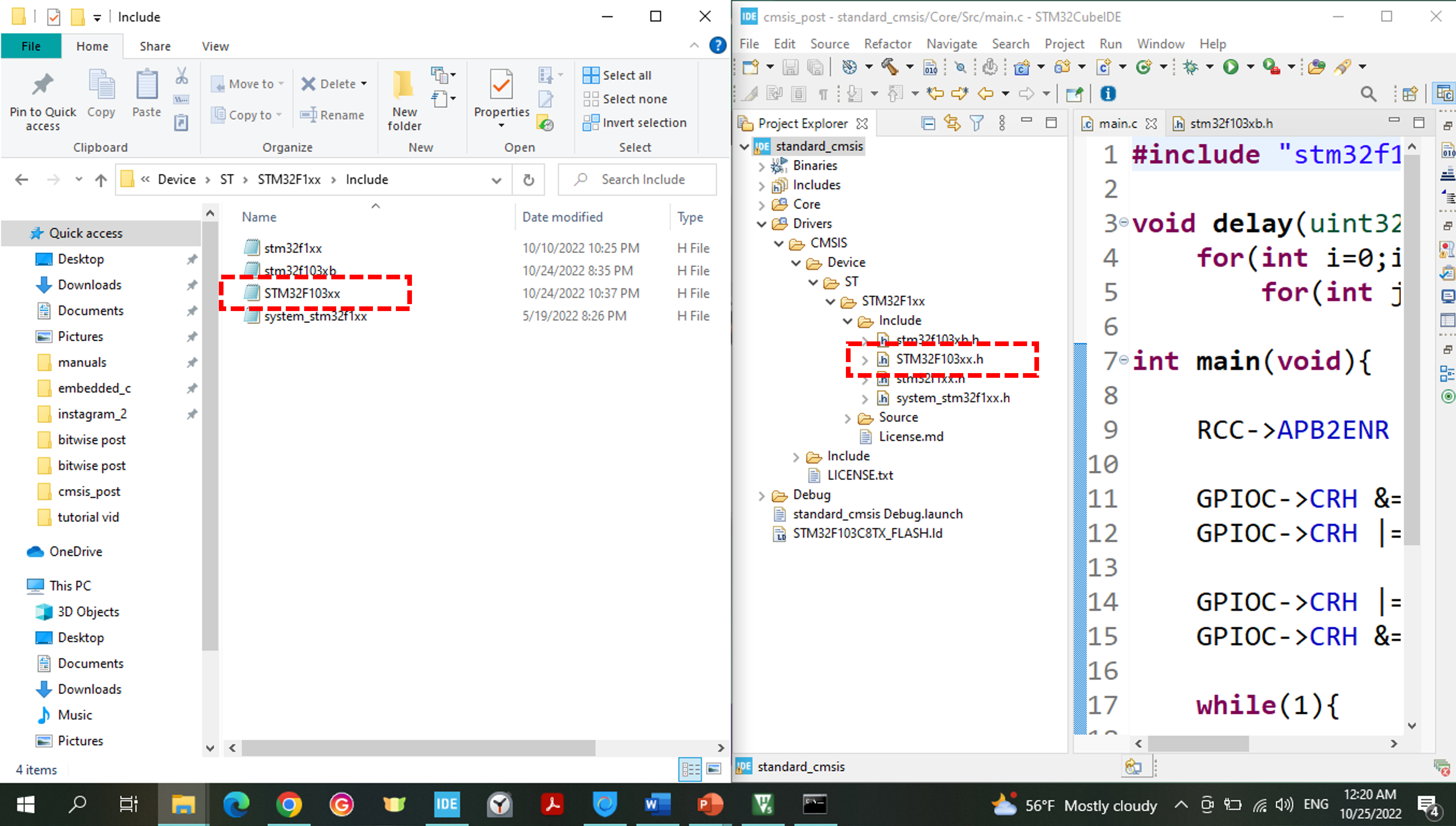1456x826 pixels.
Task: Toggle the C/C++ perspective button
Action: pos(1444,93)
